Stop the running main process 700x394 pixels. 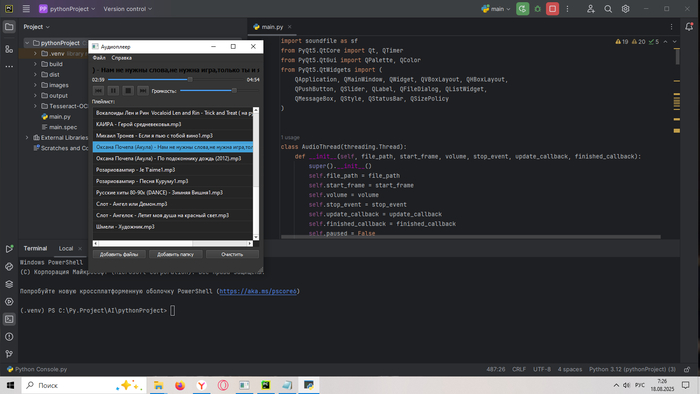pos(552,9)
